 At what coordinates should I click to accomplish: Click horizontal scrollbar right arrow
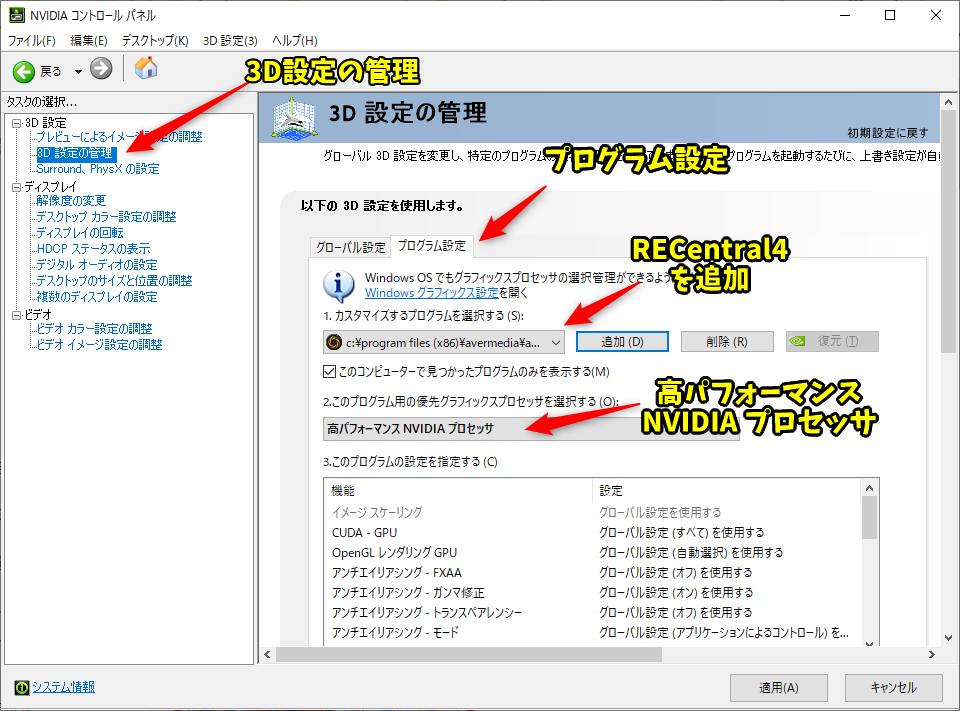[931, 655]
